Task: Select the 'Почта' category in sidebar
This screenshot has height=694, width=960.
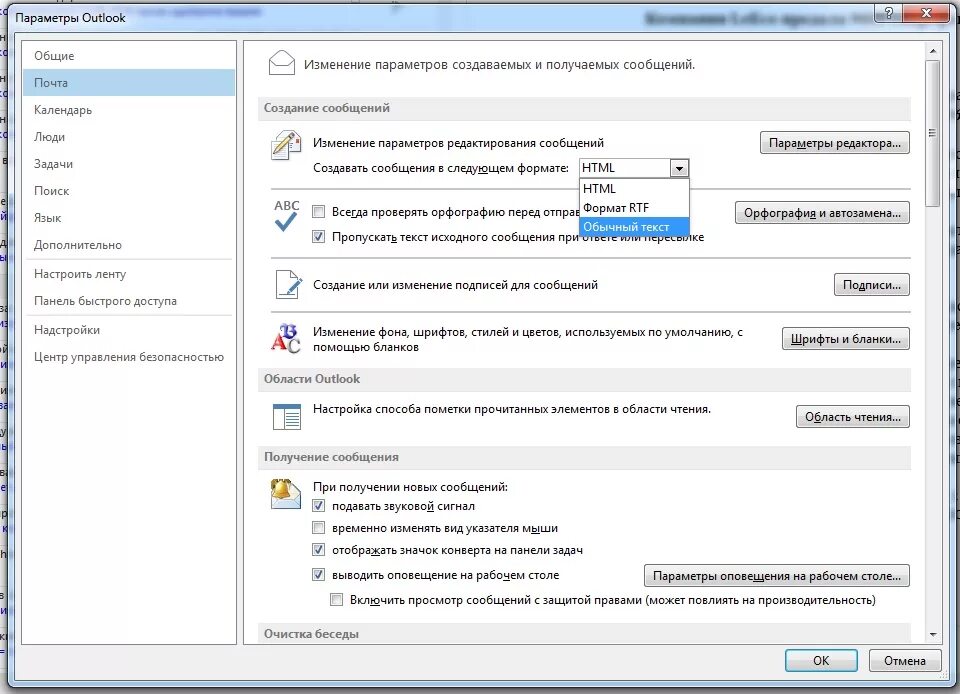Action: coord(129,83)
